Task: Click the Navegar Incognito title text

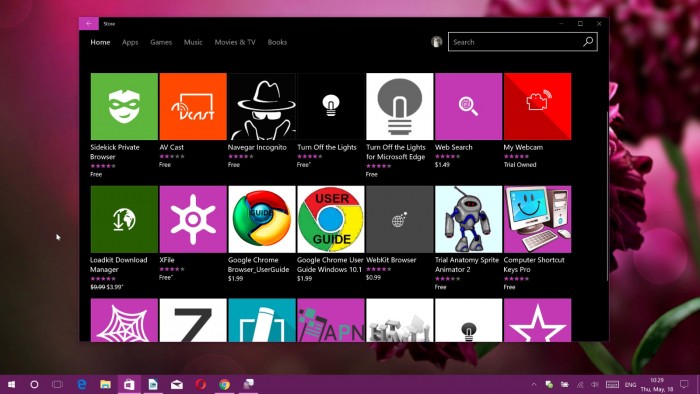Action: tap(257, 147)
